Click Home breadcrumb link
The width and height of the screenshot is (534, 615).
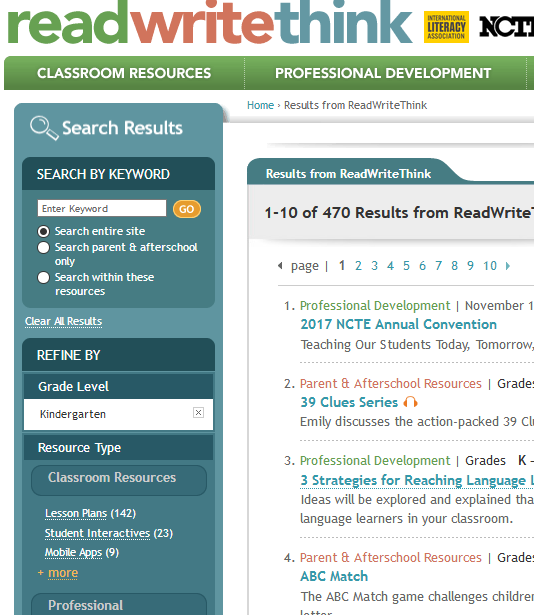click(261, 105)
